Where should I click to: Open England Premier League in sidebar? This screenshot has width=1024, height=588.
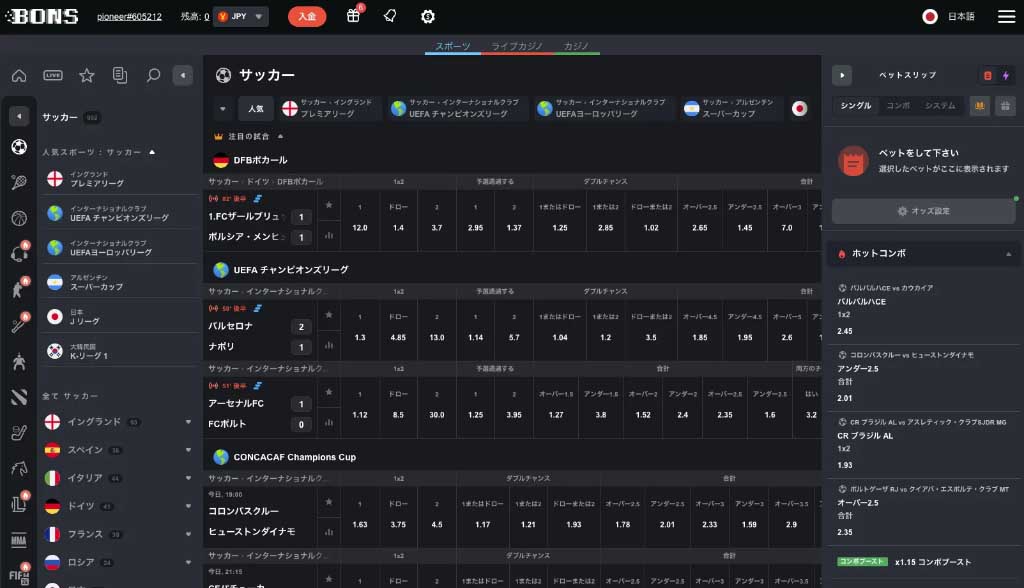[120, 178]
